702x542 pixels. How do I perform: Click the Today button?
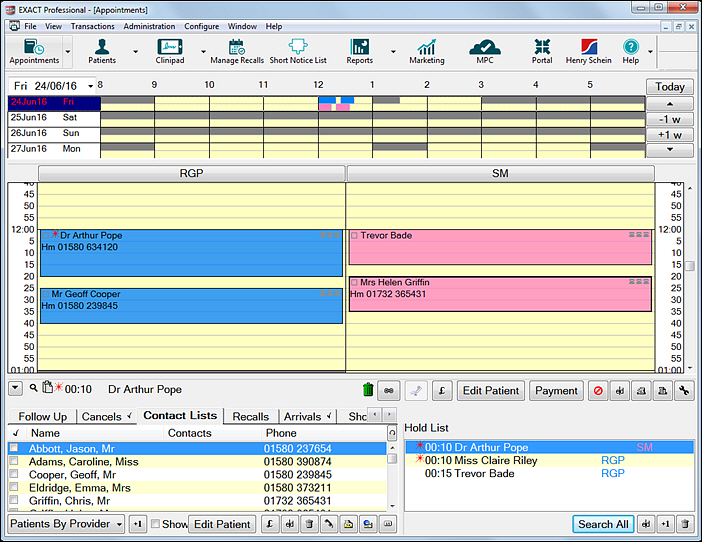coord(670,87)
